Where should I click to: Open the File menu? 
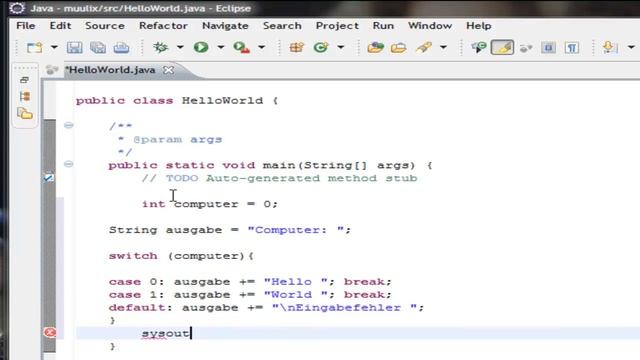tap(26, 26)
